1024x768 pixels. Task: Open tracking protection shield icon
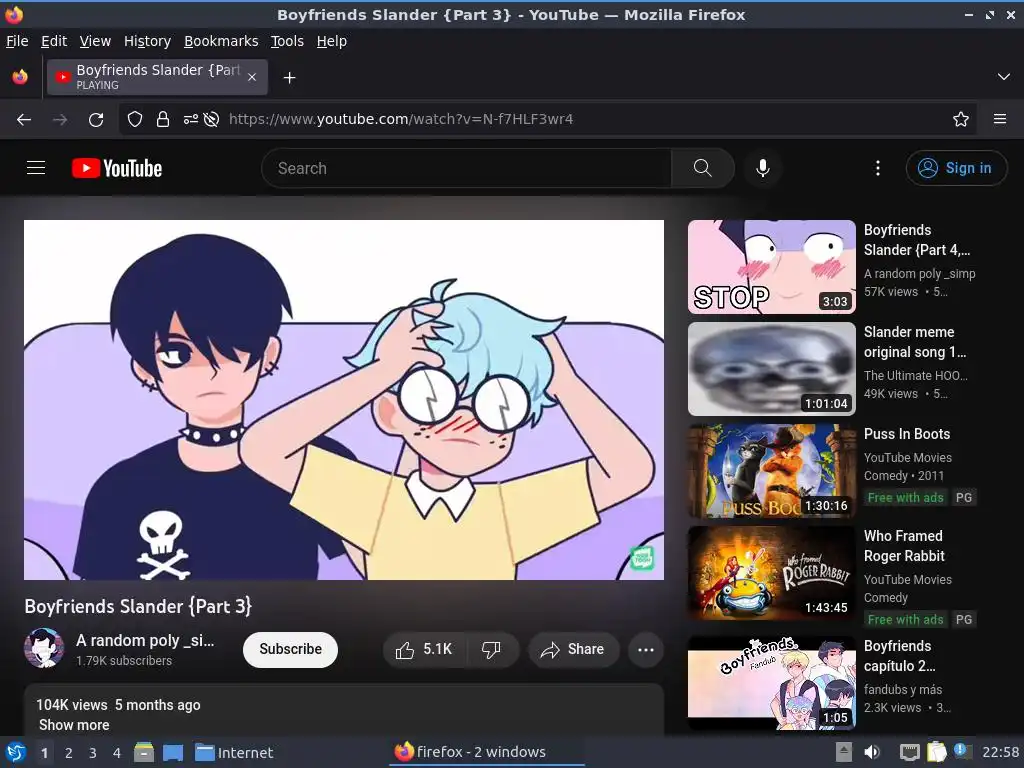coord(135,120)
